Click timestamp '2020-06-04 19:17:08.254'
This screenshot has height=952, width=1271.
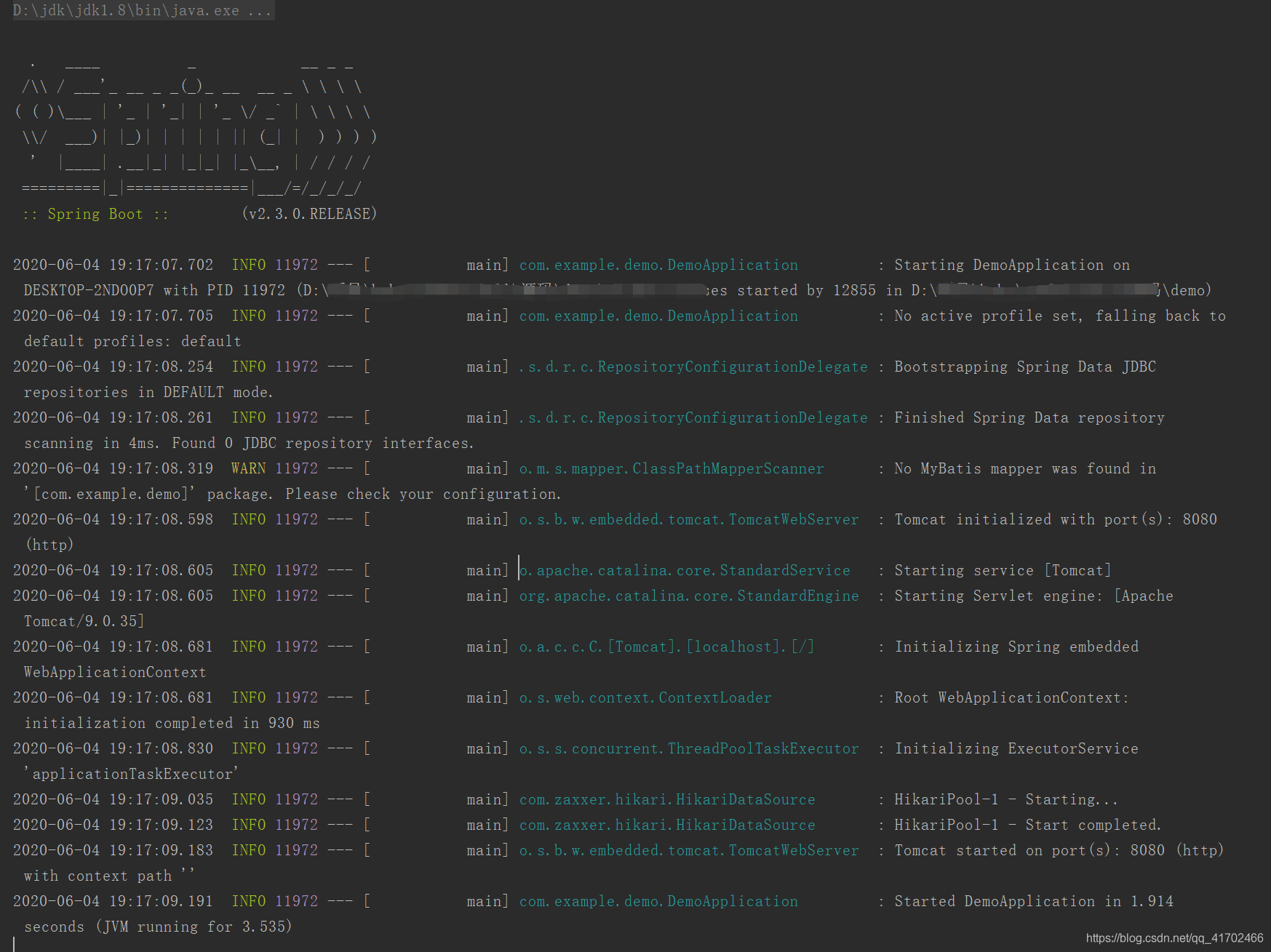tap(113, 367)
